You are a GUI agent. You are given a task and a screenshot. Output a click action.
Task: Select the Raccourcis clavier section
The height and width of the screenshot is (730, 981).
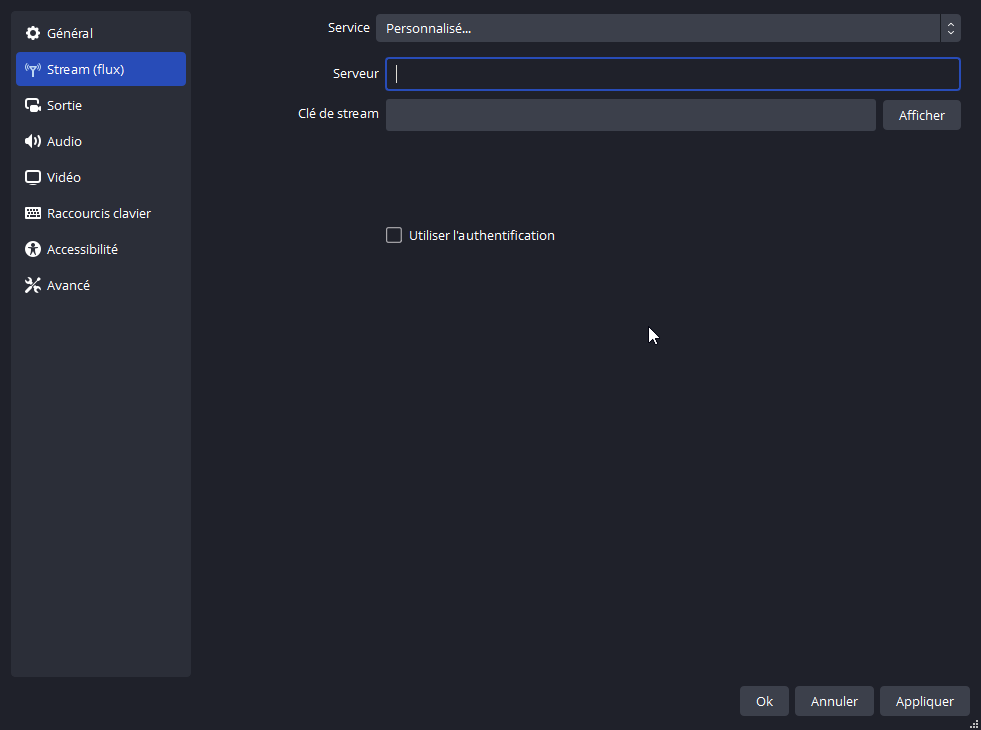click(99, 214)
